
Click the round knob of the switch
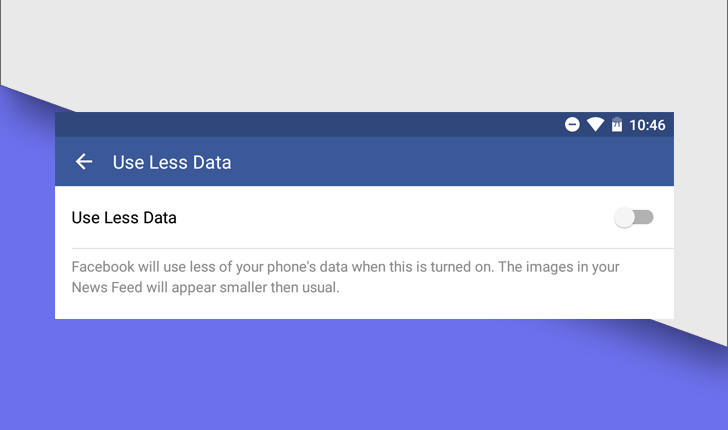pos(625,217)
